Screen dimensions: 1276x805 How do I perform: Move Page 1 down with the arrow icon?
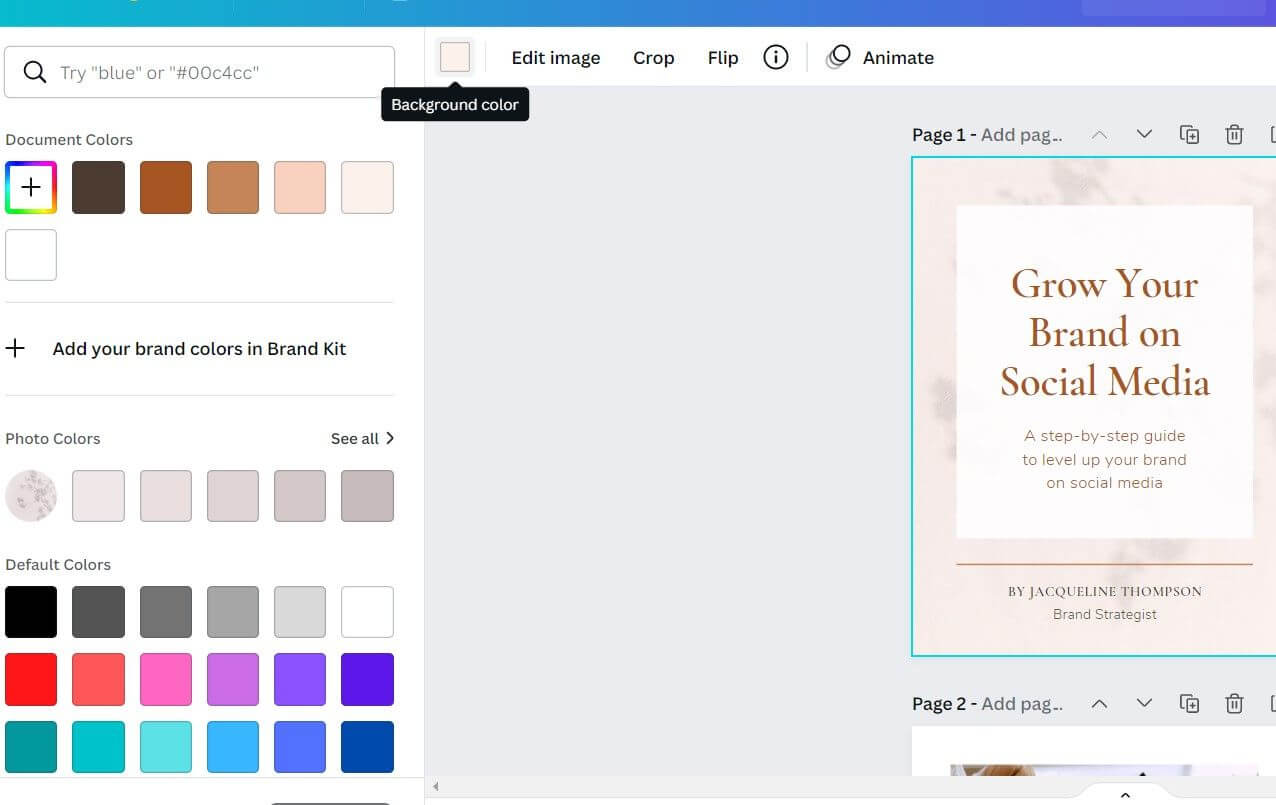[1144, 134]
